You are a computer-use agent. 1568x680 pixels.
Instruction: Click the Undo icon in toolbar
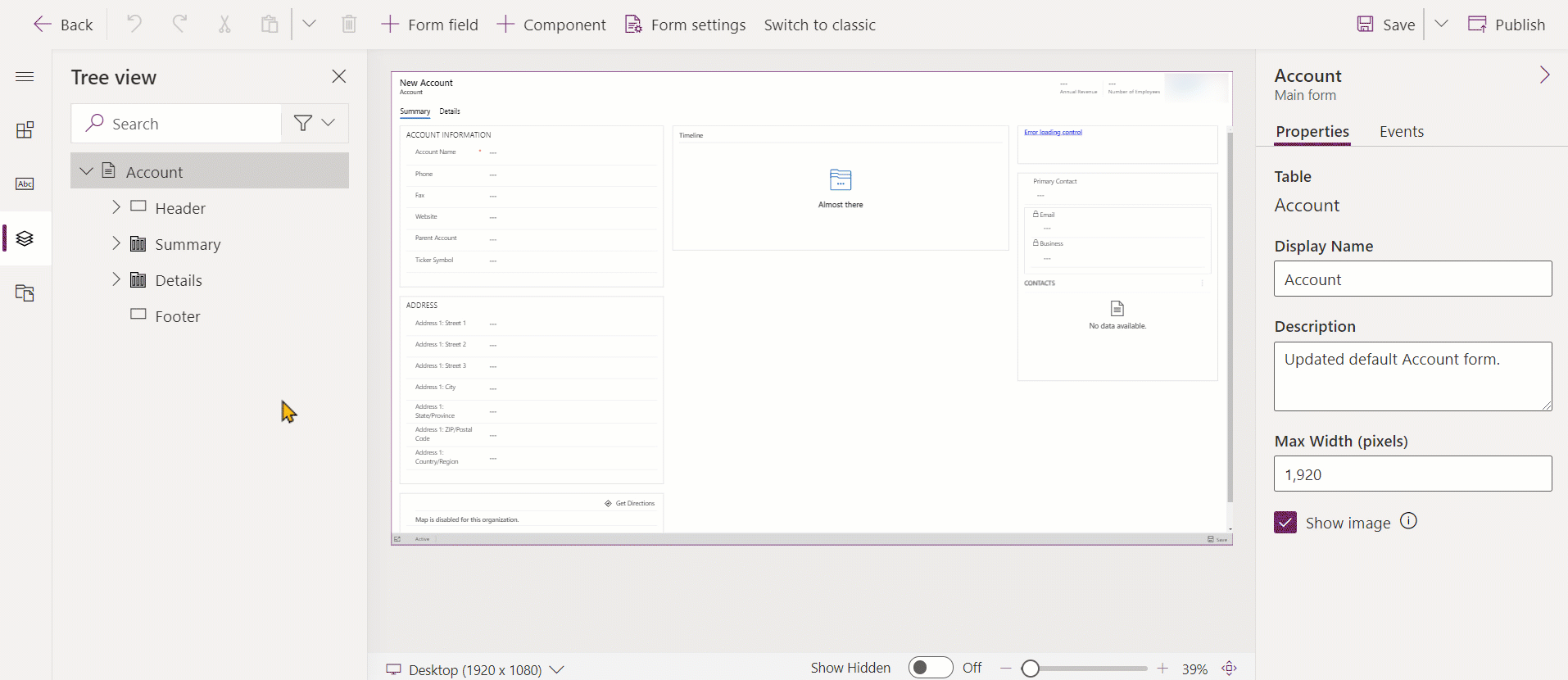tap(134, 25)
